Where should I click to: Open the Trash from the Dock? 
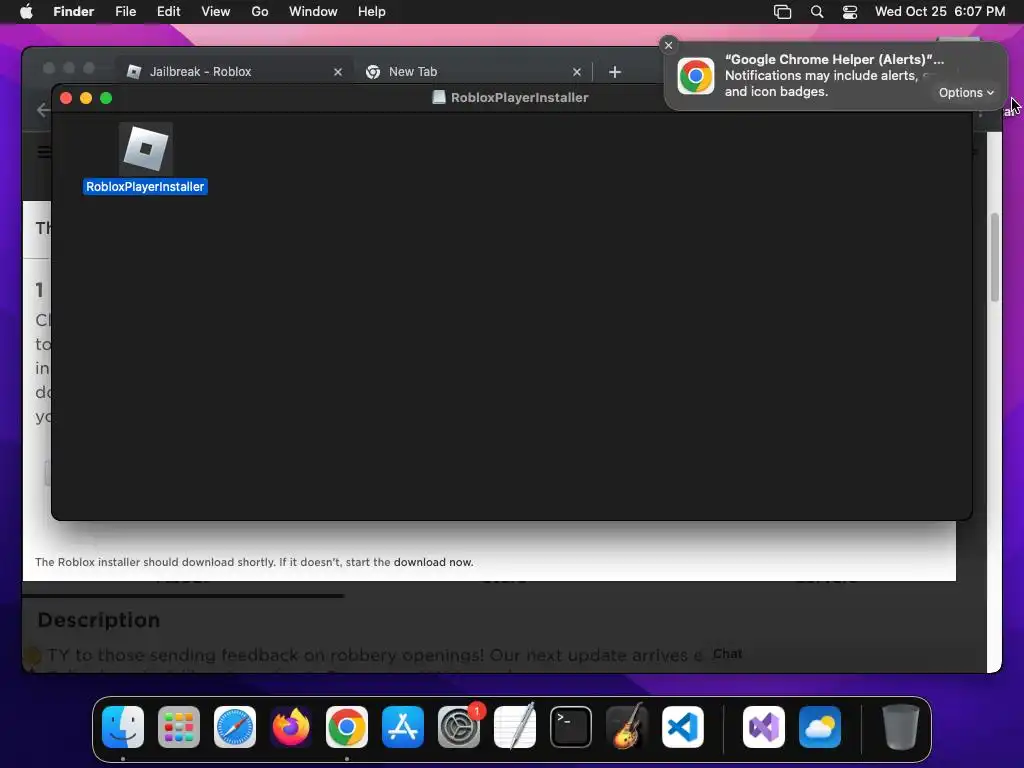coord(901,727)
